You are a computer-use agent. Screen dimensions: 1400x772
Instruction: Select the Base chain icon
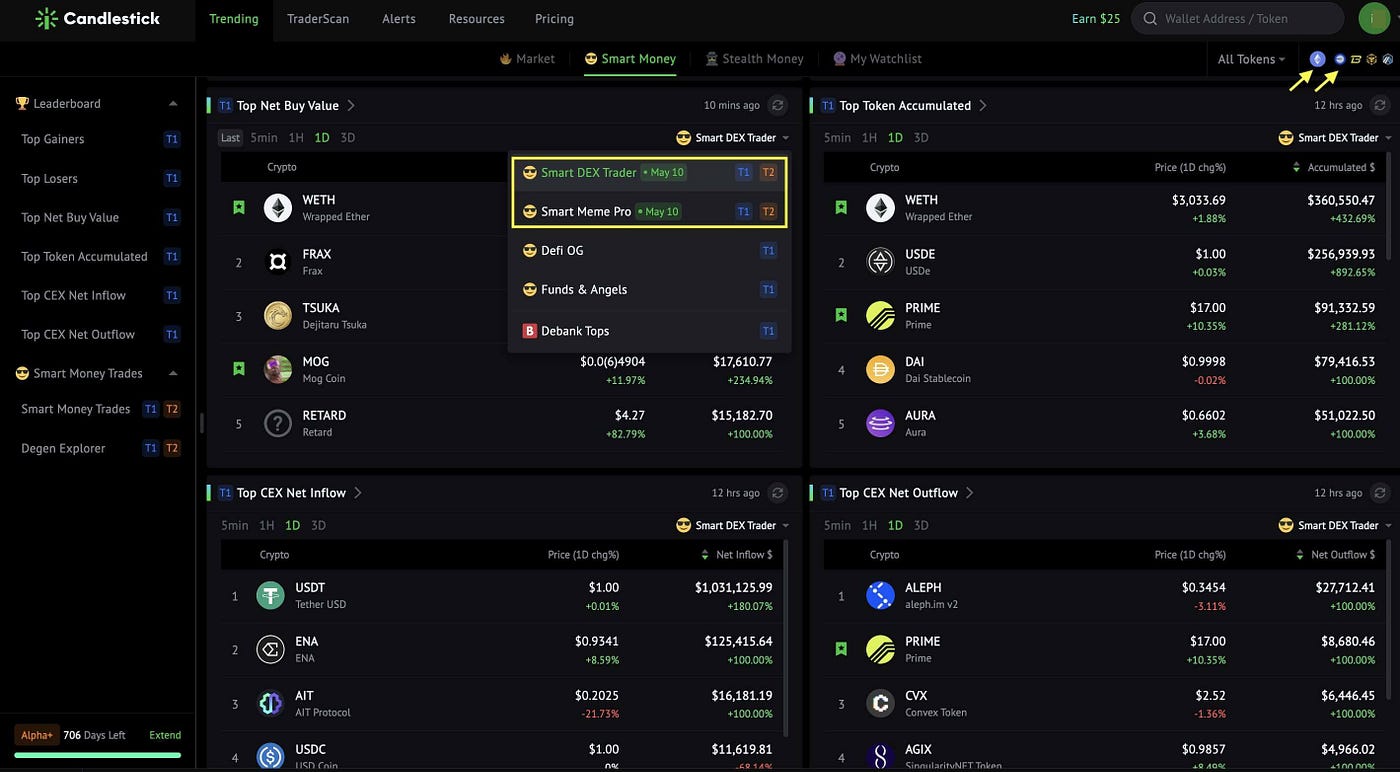pyautogui.click(x=1341, y=59)
